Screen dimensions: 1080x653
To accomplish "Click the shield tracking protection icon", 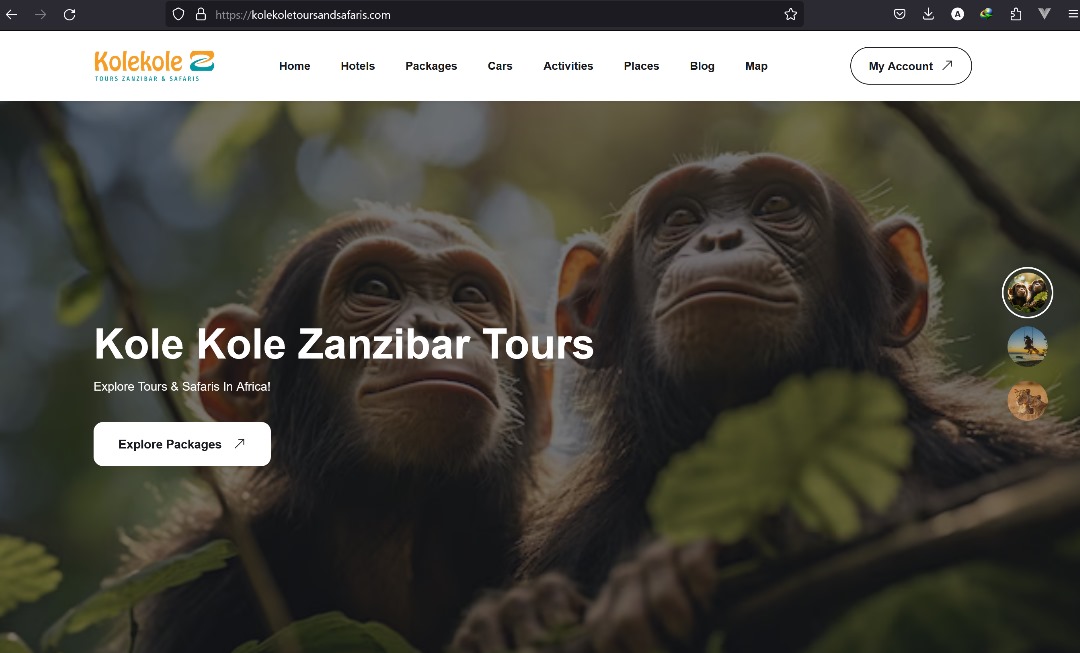I will coord(178,14).
